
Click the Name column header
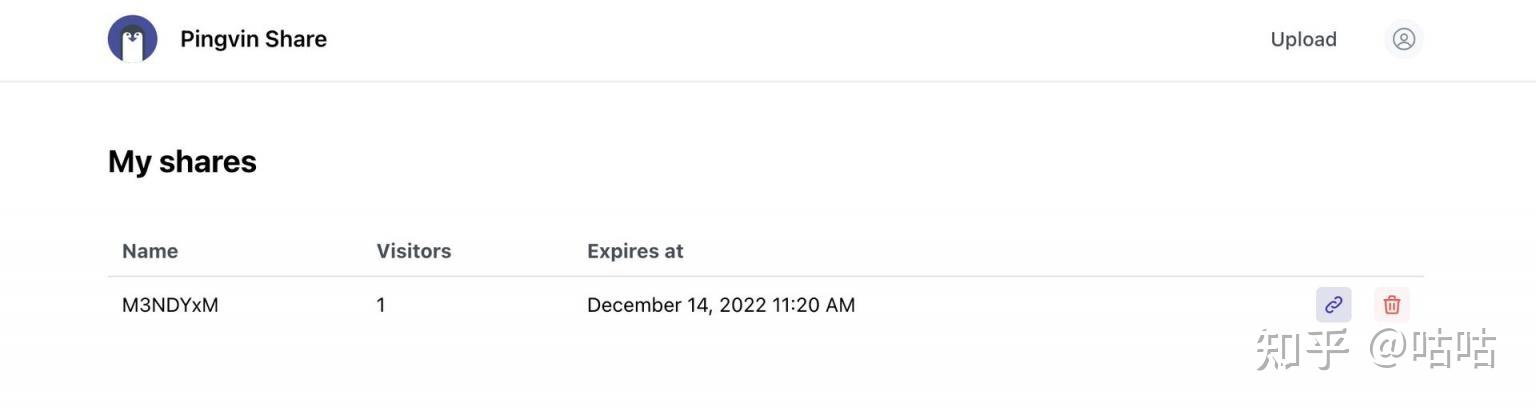(150, 251)
